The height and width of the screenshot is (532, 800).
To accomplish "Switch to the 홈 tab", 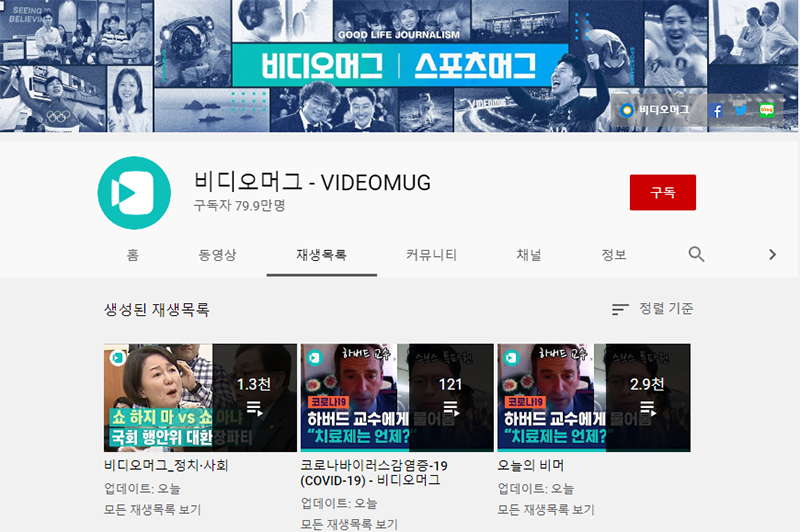I will tap(133, 255).
